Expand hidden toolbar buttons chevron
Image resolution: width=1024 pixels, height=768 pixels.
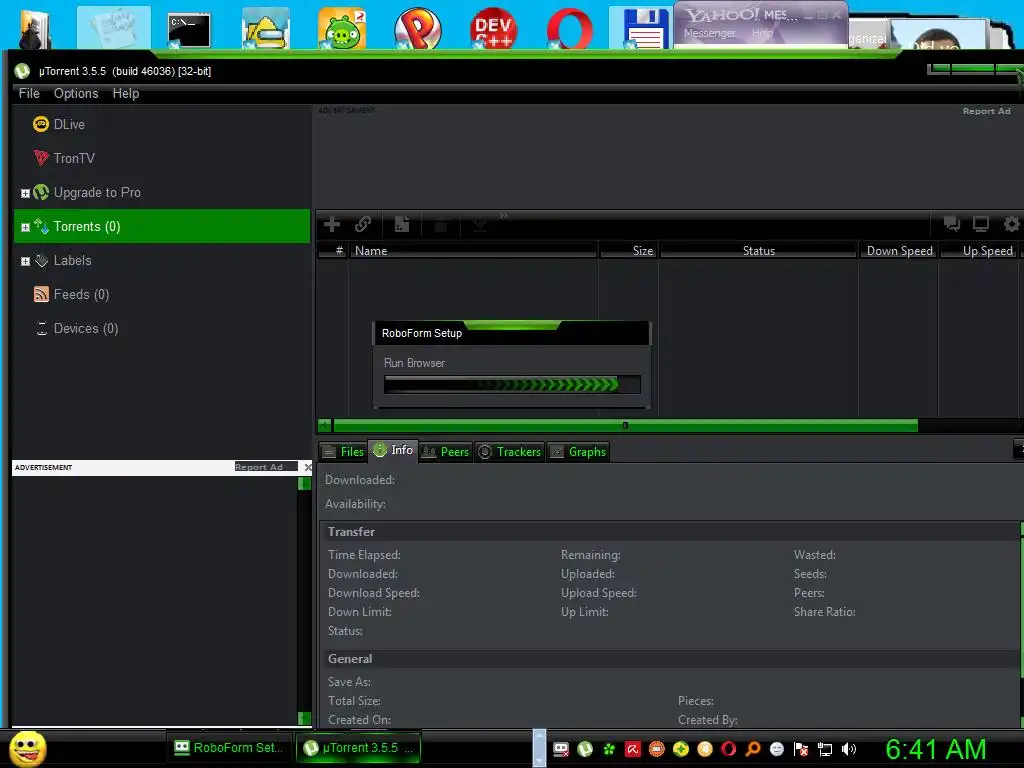point(504,216)
